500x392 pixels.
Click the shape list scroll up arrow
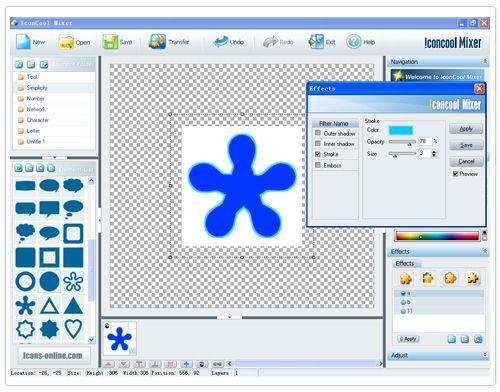tap(91, 181)
